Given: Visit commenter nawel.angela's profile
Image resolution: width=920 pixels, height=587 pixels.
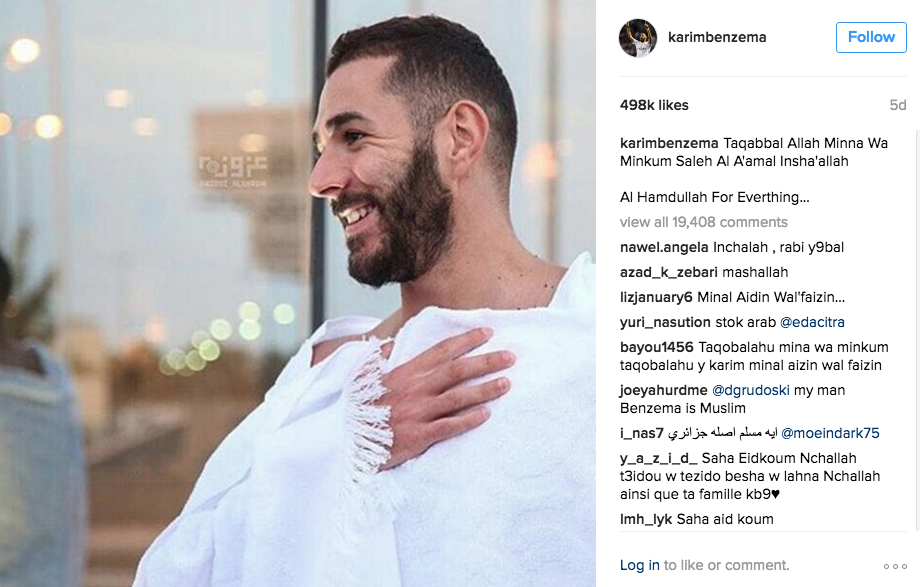Looking at the screenshot, I should 664,247.
